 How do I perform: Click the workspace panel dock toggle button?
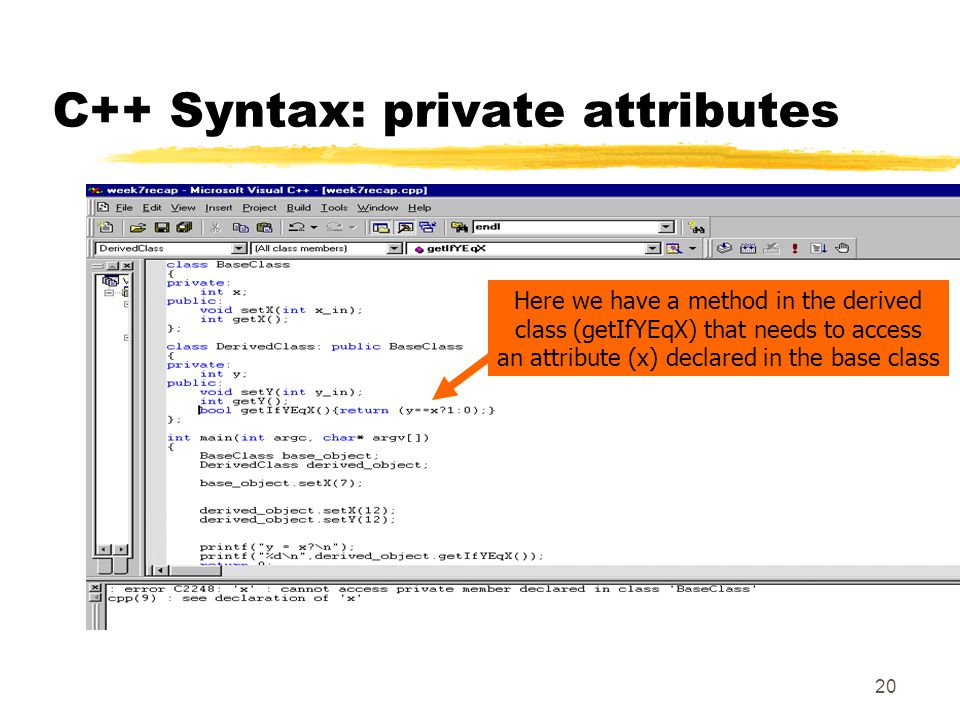(113, 266)
